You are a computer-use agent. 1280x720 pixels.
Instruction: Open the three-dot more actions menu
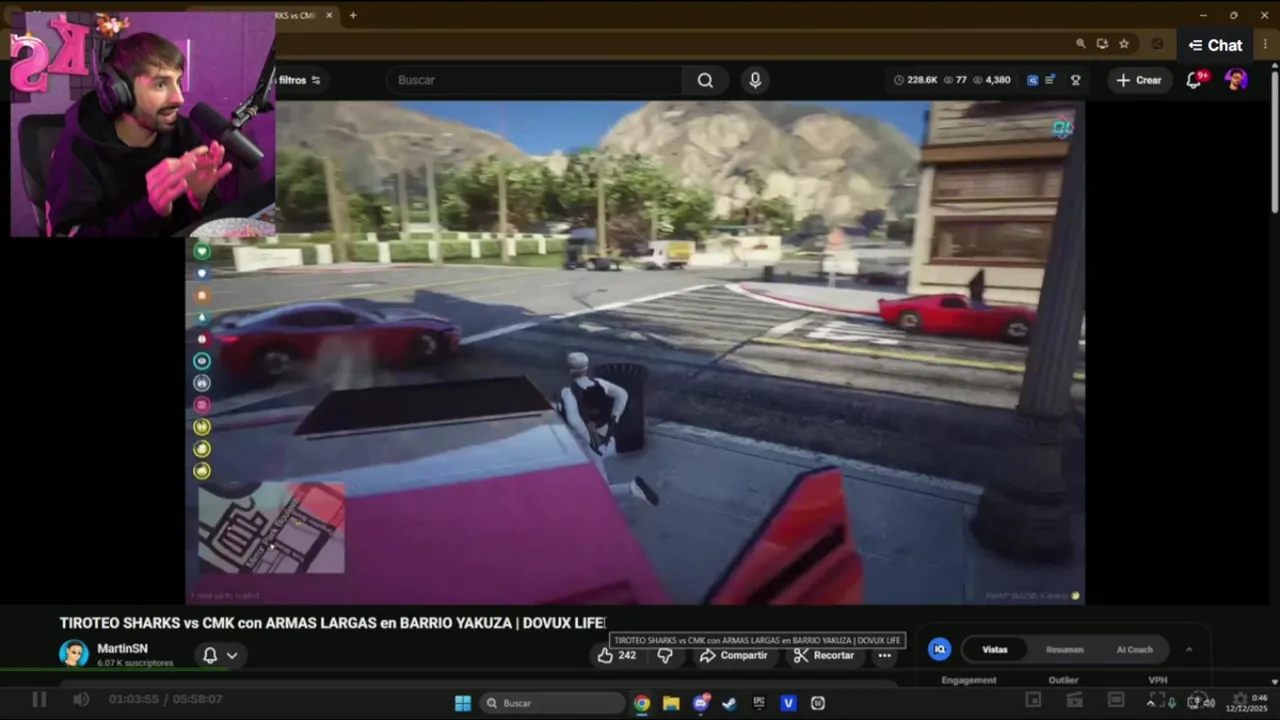pyautogui.click(x=884, y=655)
